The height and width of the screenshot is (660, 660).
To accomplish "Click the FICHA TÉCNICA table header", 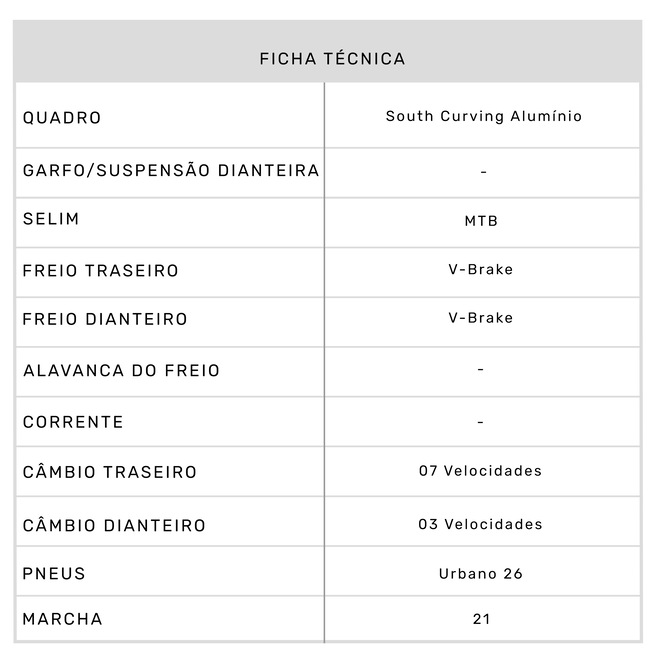I will tap(332, 59).
